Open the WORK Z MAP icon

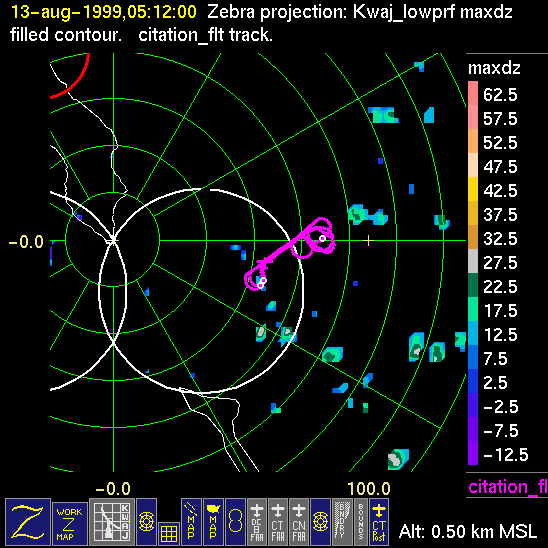tap(70, 523)
